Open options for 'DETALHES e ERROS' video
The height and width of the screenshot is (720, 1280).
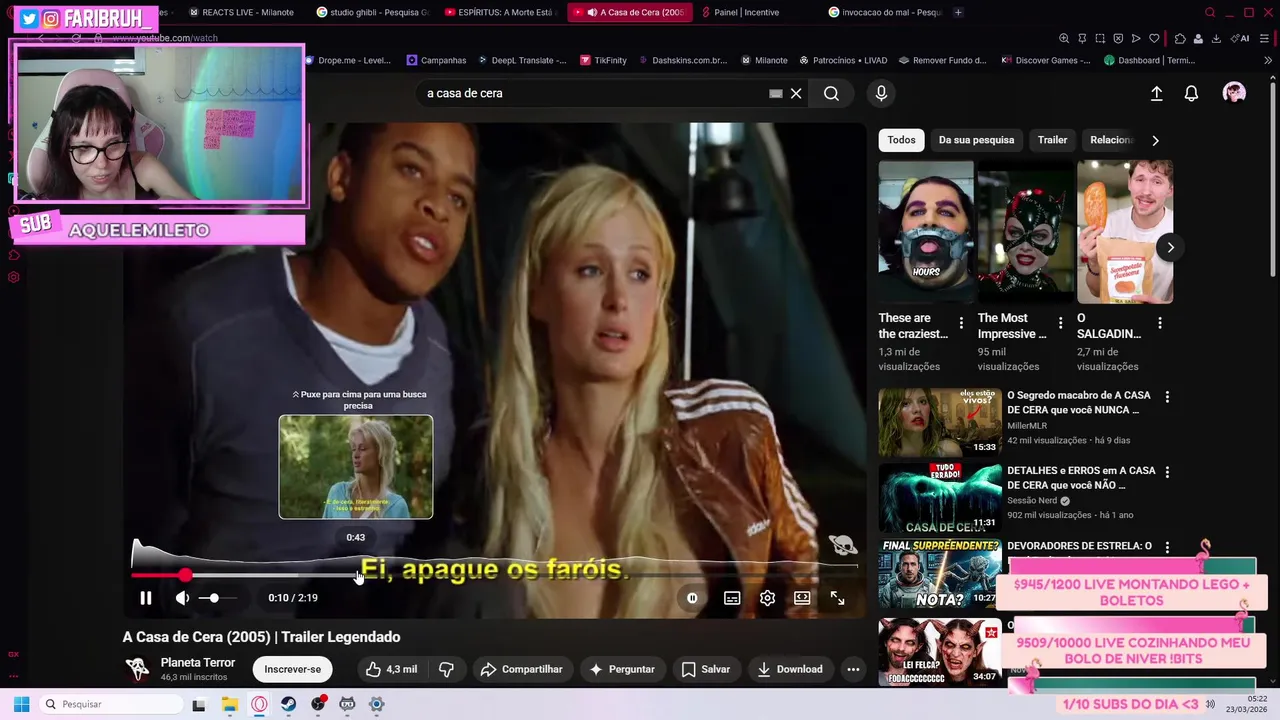[1167, 472]
